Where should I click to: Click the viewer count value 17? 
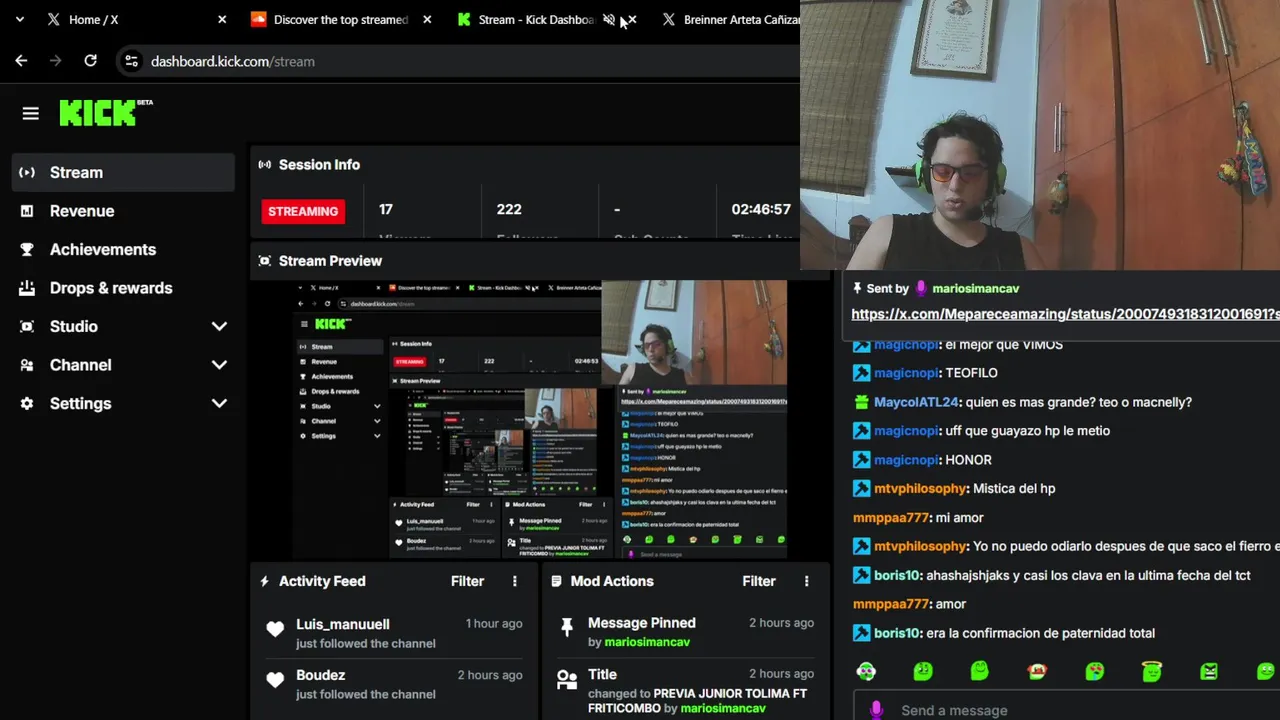[386, 209]
